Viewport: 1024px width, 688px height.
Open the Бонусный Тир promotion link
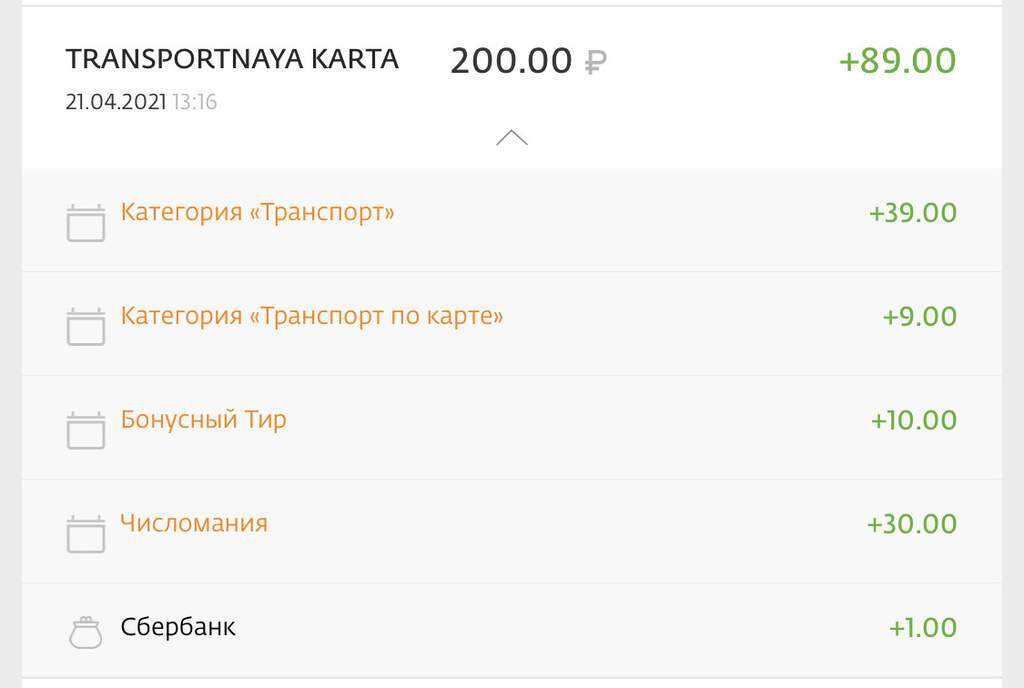[203, 419]
